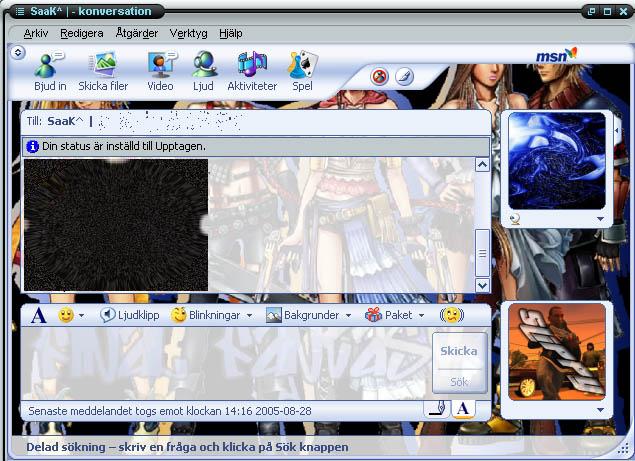The image size is (635, 461).
Task: Open Skicka filer to send files
Action: 103,66
